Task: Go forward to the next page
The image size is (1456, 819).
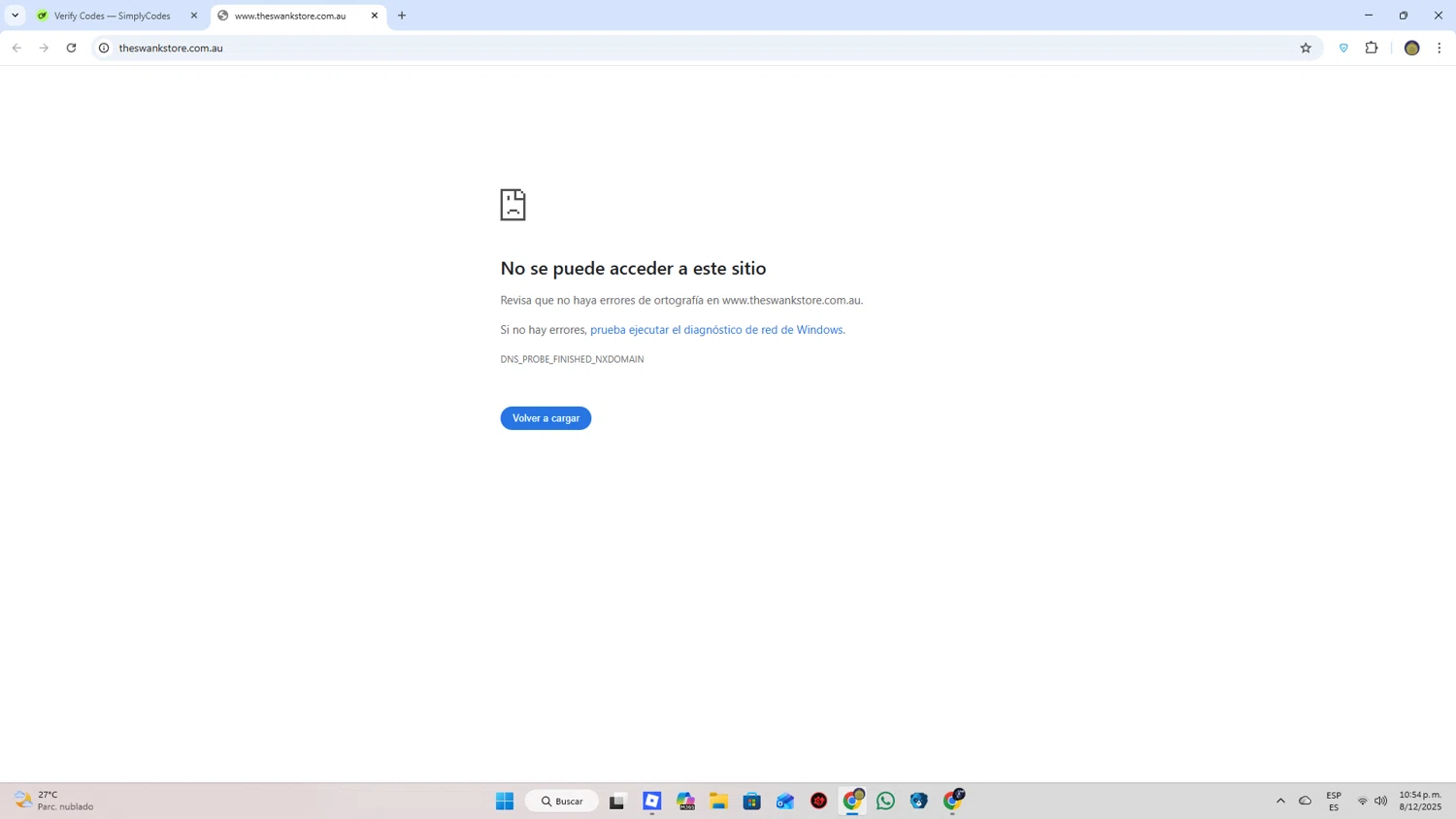Action: point(44,48)
